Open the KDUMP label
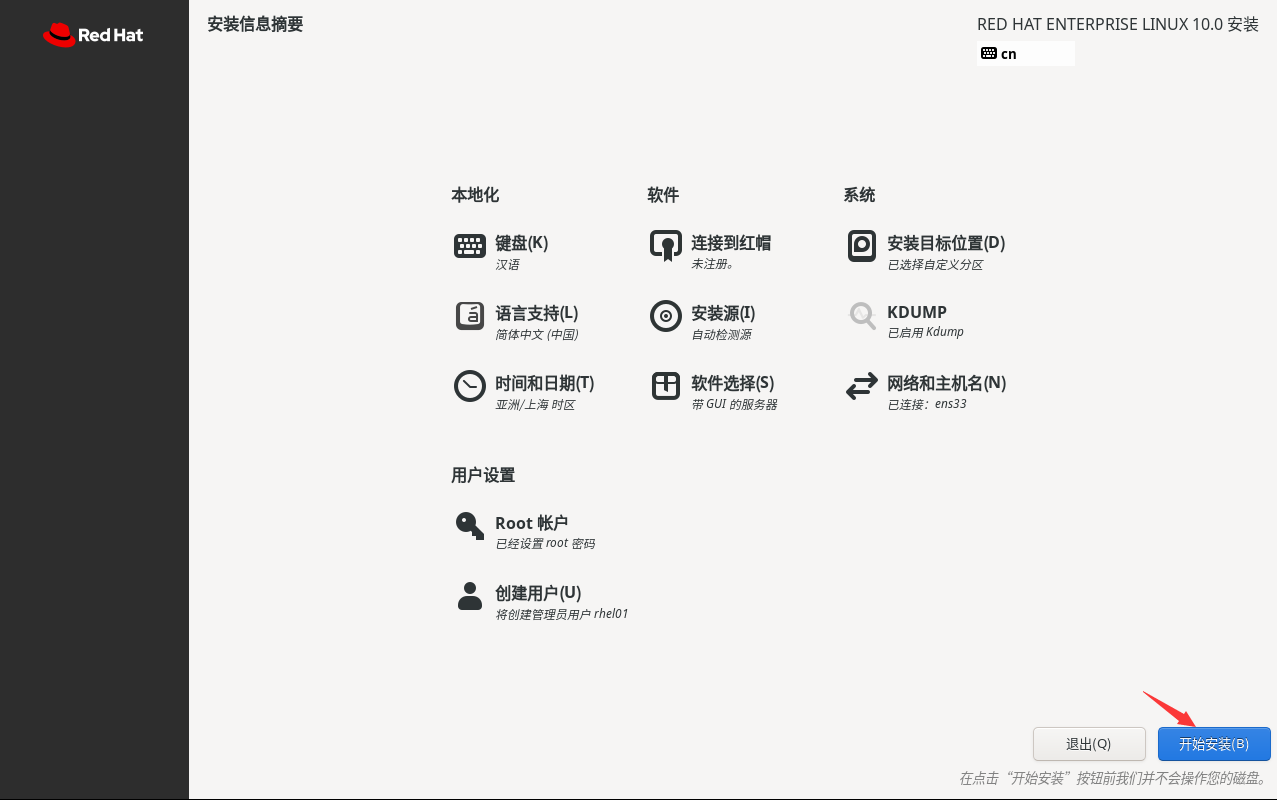Image resolution: width=1277 pixels, height=800 pixels. [917, 312]
